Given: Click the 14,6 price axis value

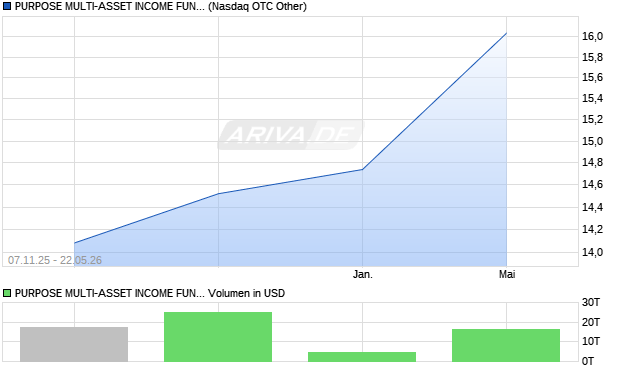Looking at the screenshot, I should click(x=592, y=184).
